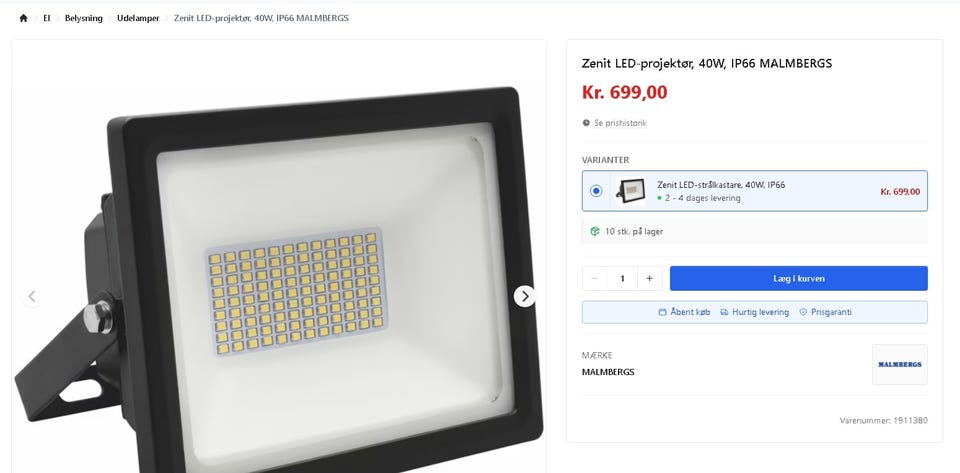Click the home icon in breadcrumb
This screenshot has height=473, width=960.
point(23,18)
